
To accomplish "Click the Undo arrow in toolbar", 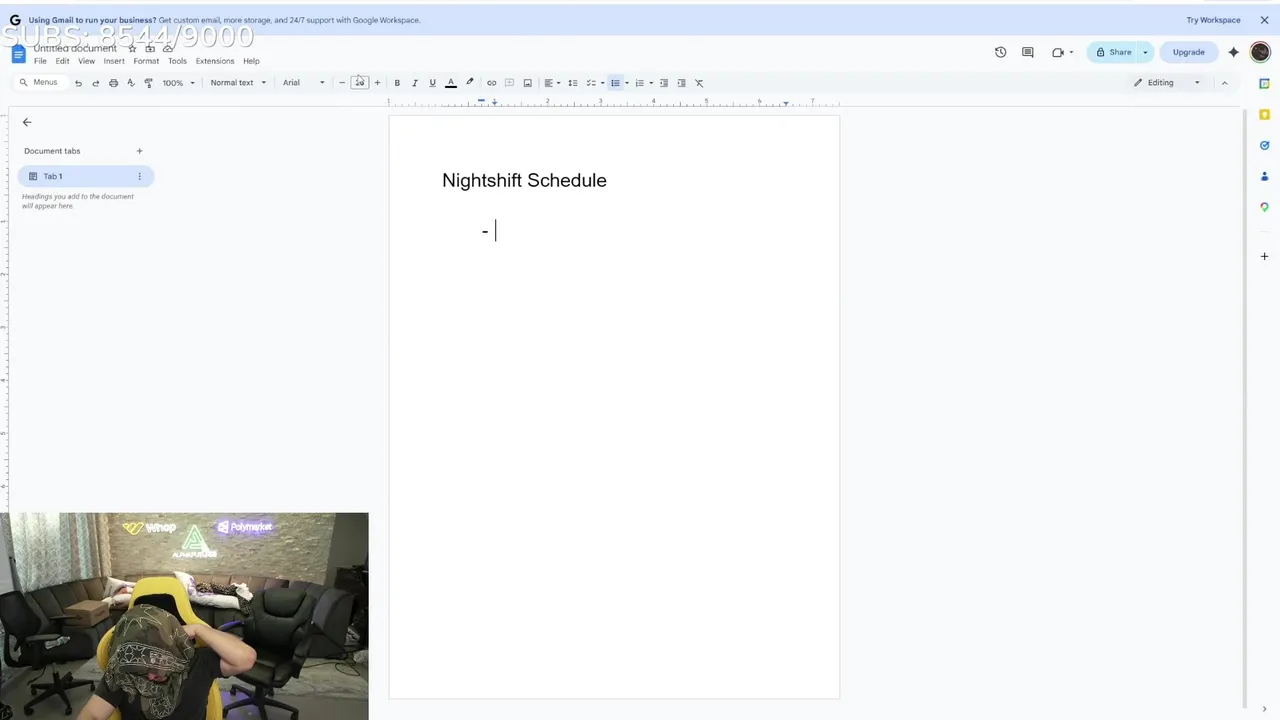I will [x=78, y=83].
